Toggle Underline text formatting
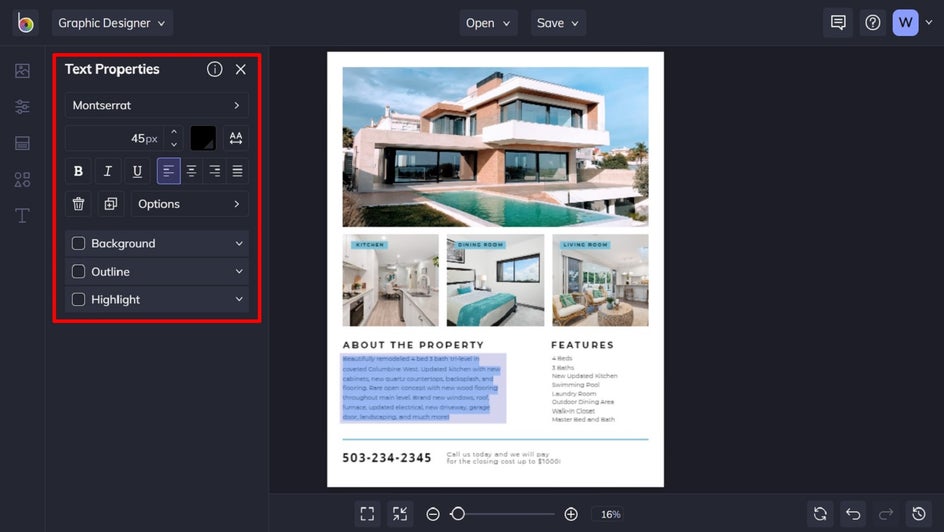The height and width of the screenshot is (532, 944). point(138,171)
